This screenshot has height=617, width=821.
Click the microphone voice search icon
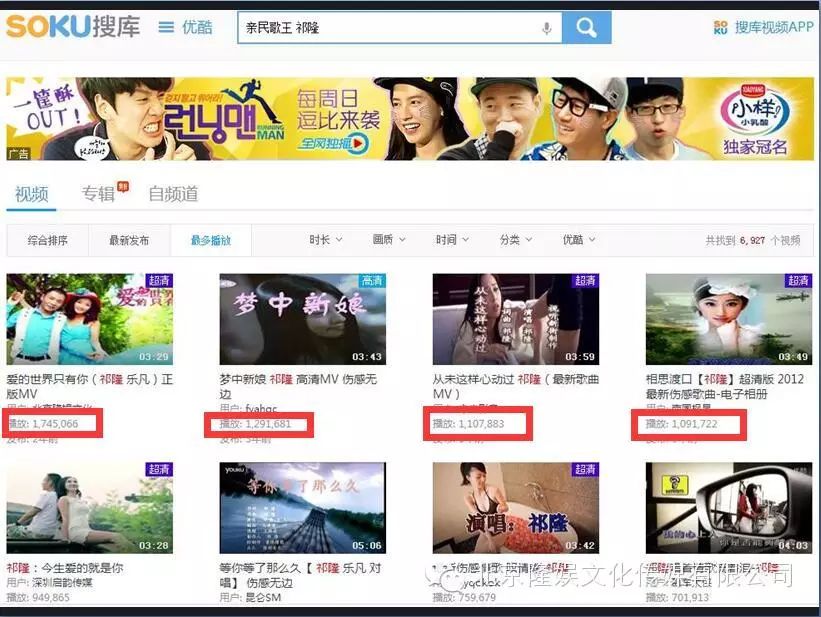[547, 28]
